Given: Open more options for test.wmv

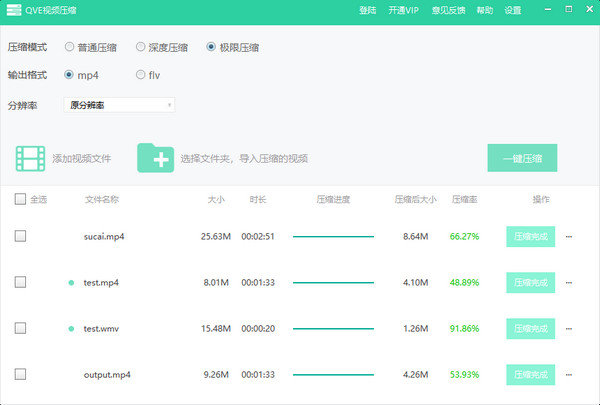Looking at the screenshot, I should (x=569, y=329).
